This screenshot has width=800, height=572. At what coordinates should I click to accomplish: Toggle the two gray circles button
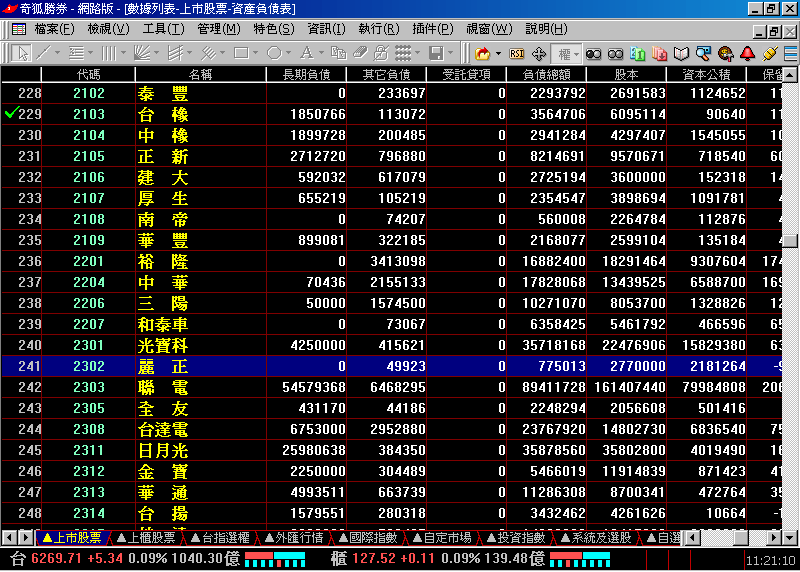click(615, 54)
